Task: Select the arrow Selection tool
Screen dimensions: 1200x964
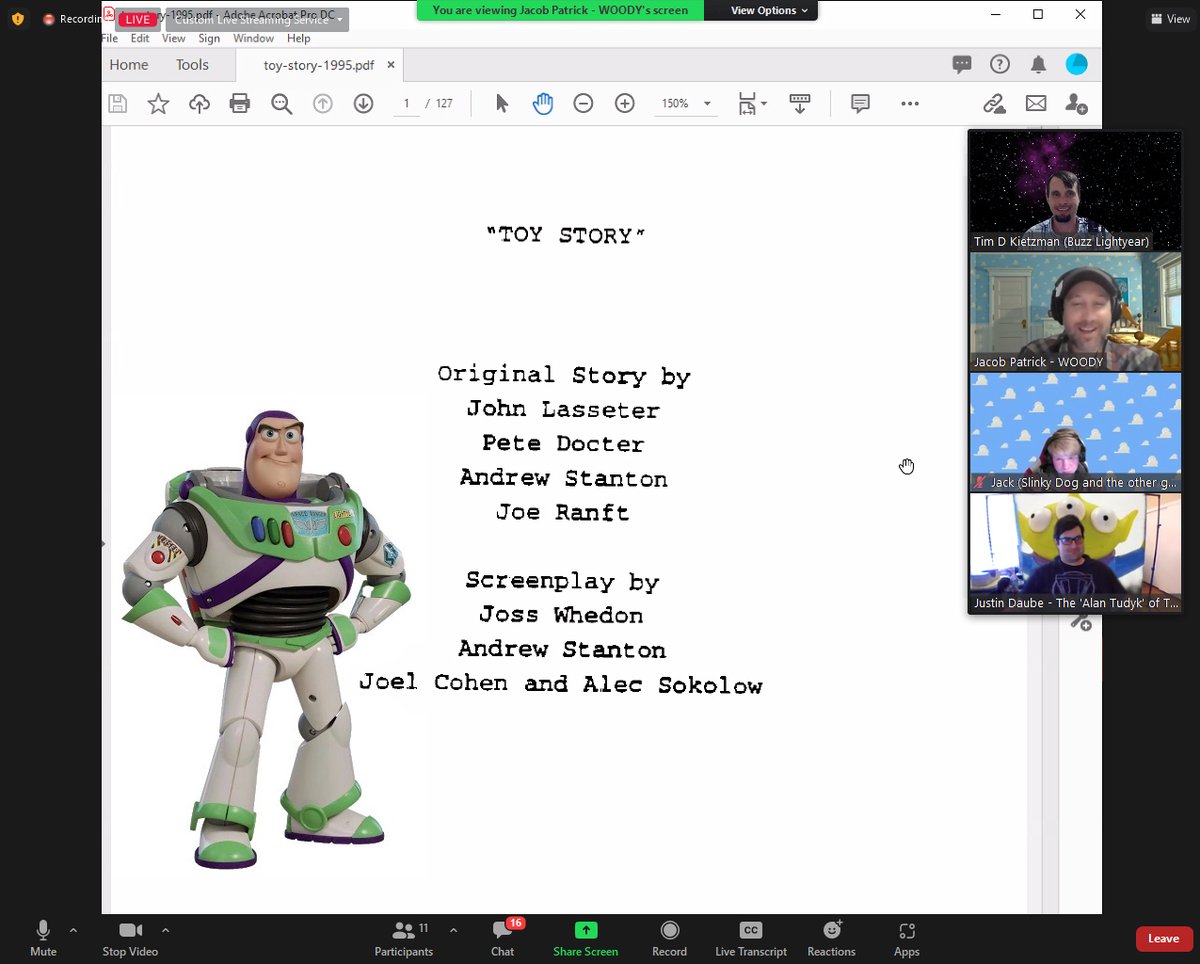Action: (x=502, y=103)
